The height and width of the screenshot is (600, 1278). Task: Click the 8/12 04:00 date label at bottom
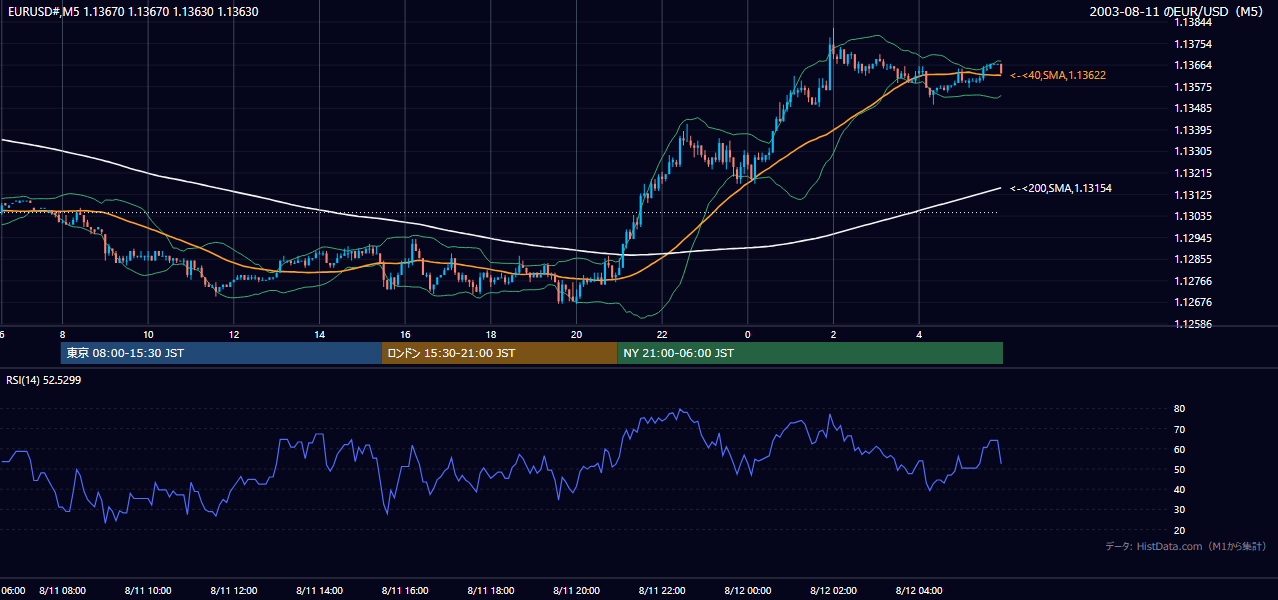918,590
